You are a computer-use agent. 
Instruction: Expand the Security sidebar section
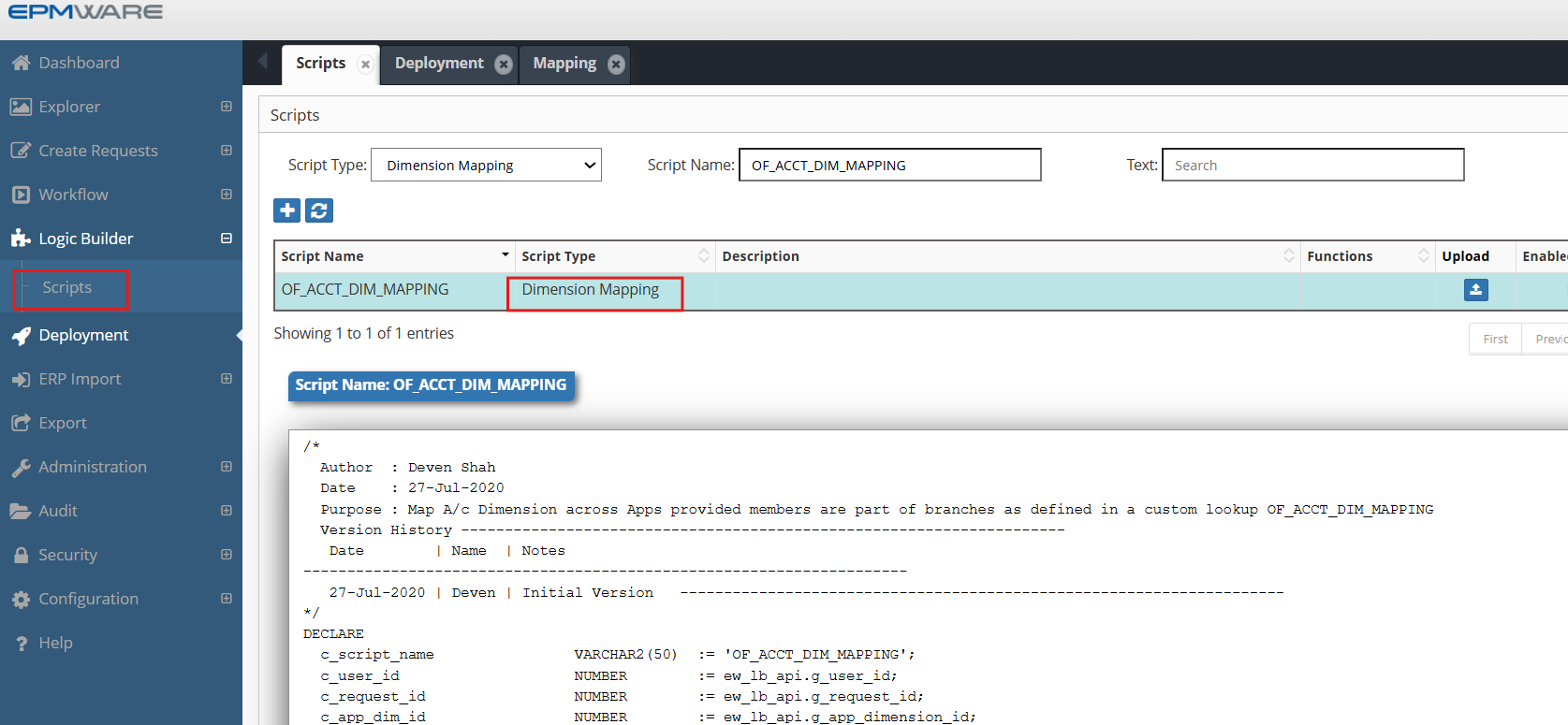227,555
